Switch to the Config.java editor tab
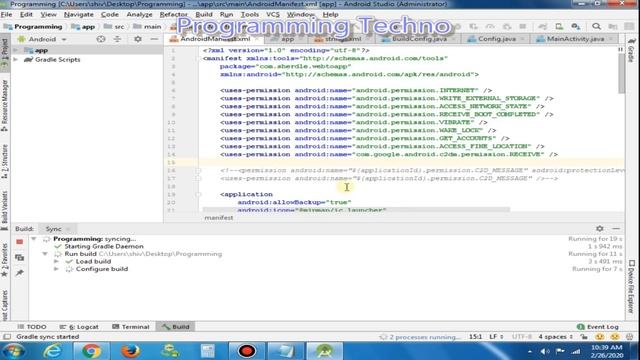 496,39
